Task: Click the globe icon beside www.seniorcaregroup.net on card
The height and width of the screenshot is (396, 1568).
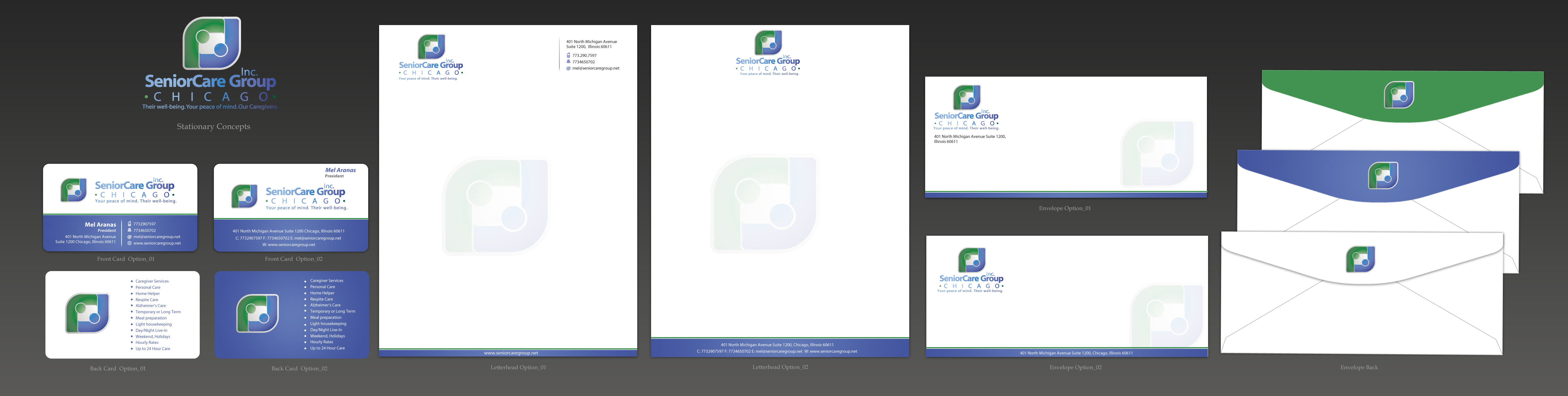Action: click(x=130, y=243)
